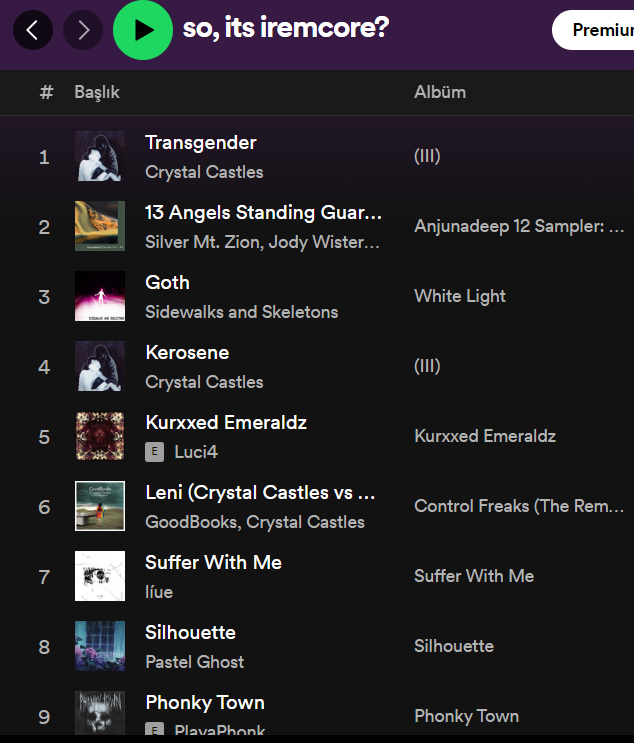Screen dimensions: 634x743
Task: Open the Control Freaks album link
Action: [519, 506]
